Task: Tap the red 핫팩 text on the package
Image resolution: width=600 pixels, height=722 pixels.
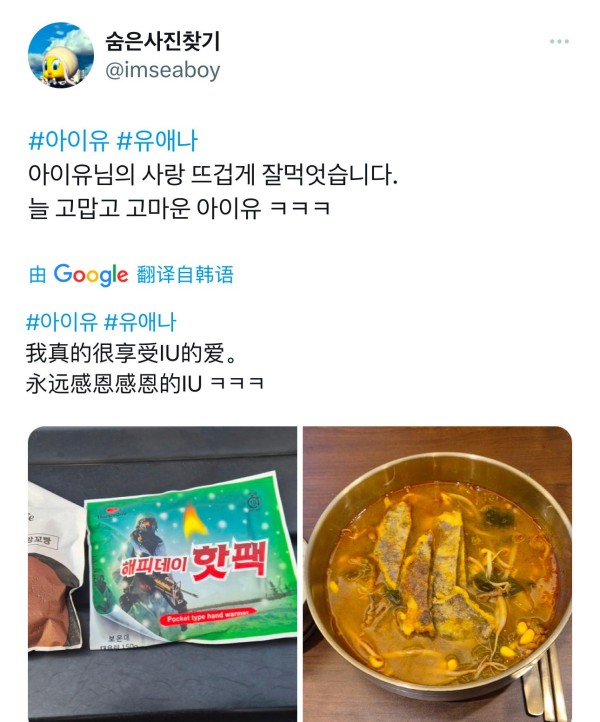Action: 229,561
